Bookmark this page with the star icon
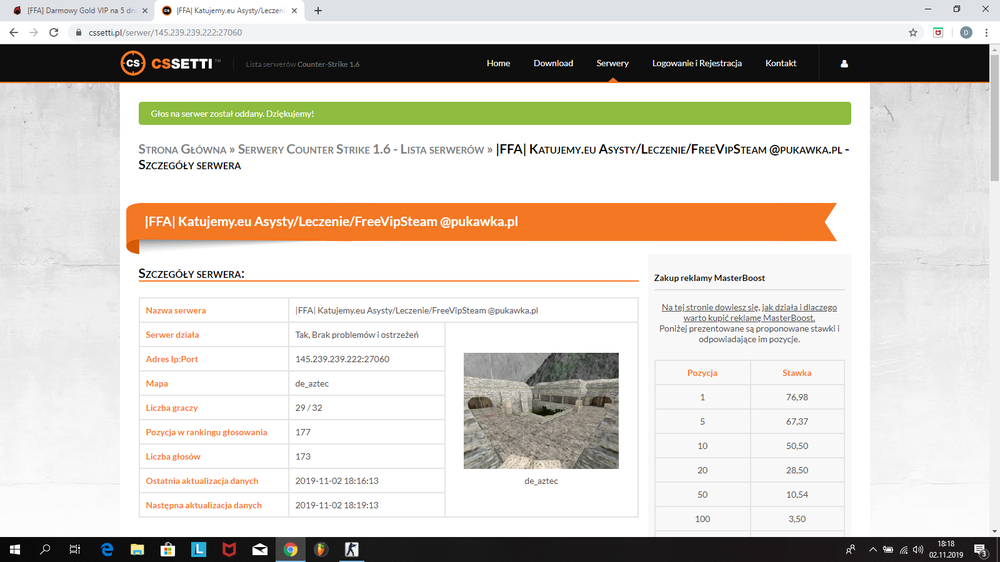Image resolution: width=1000 pixels, height=562 pixels. (913, 33)
